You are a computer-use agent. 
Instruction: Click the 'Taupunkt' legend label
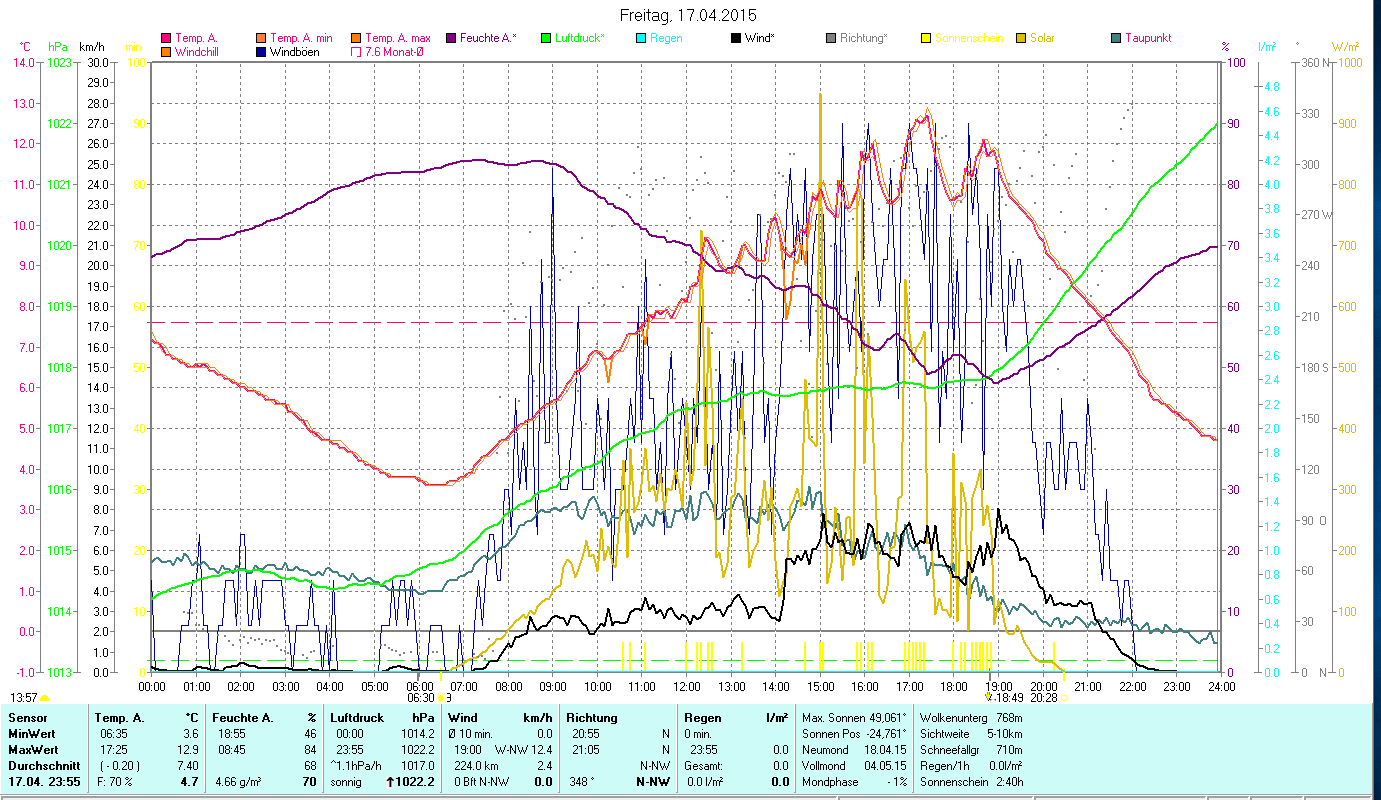point(1148,39)
